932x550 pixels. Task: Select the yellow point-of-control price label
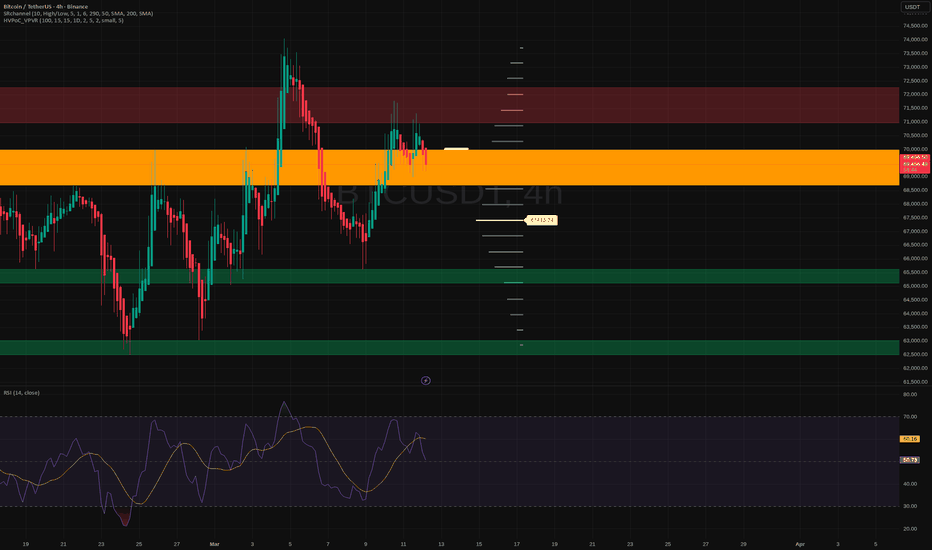coord(541,221)
